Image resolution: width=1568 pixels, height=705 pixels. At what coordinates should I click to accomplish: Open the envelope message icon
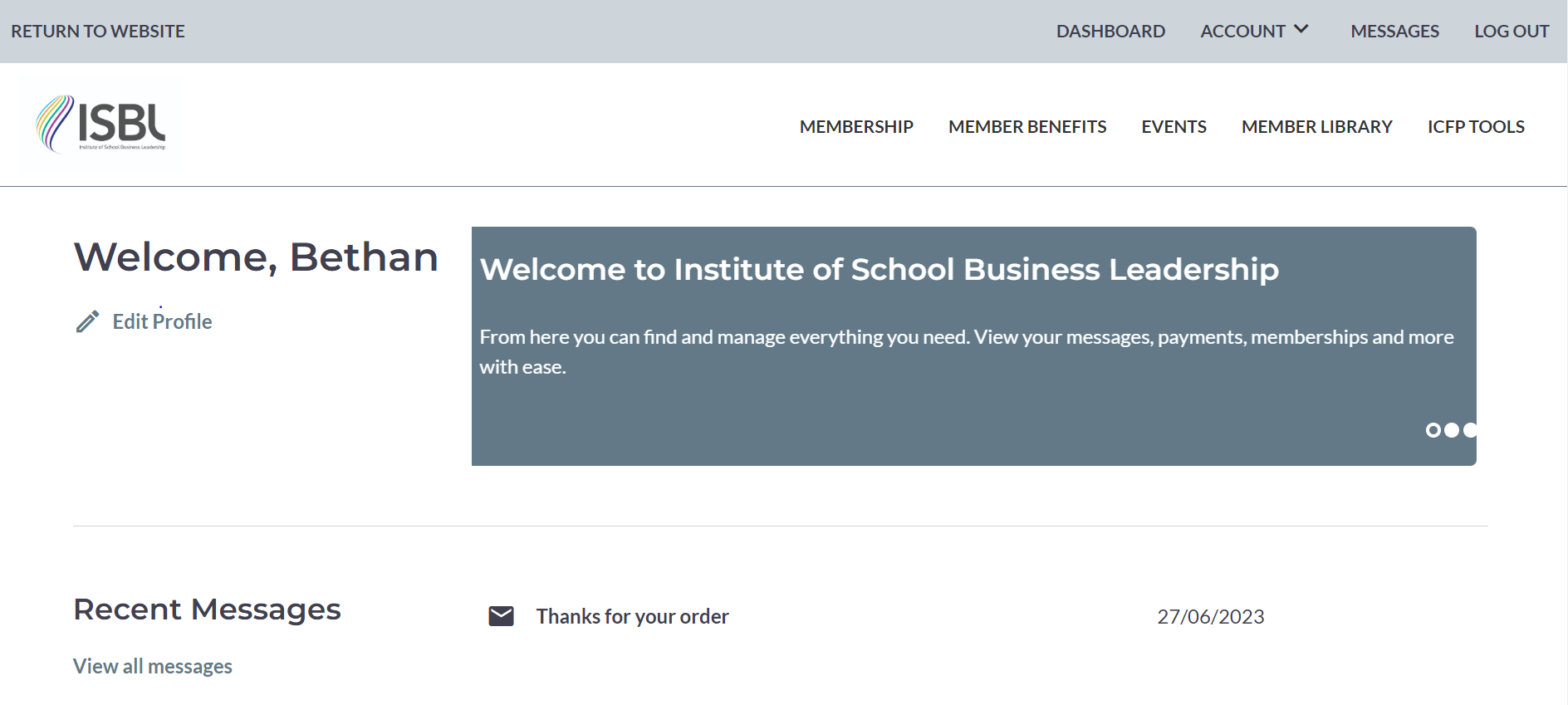click(x=501, y=616)
